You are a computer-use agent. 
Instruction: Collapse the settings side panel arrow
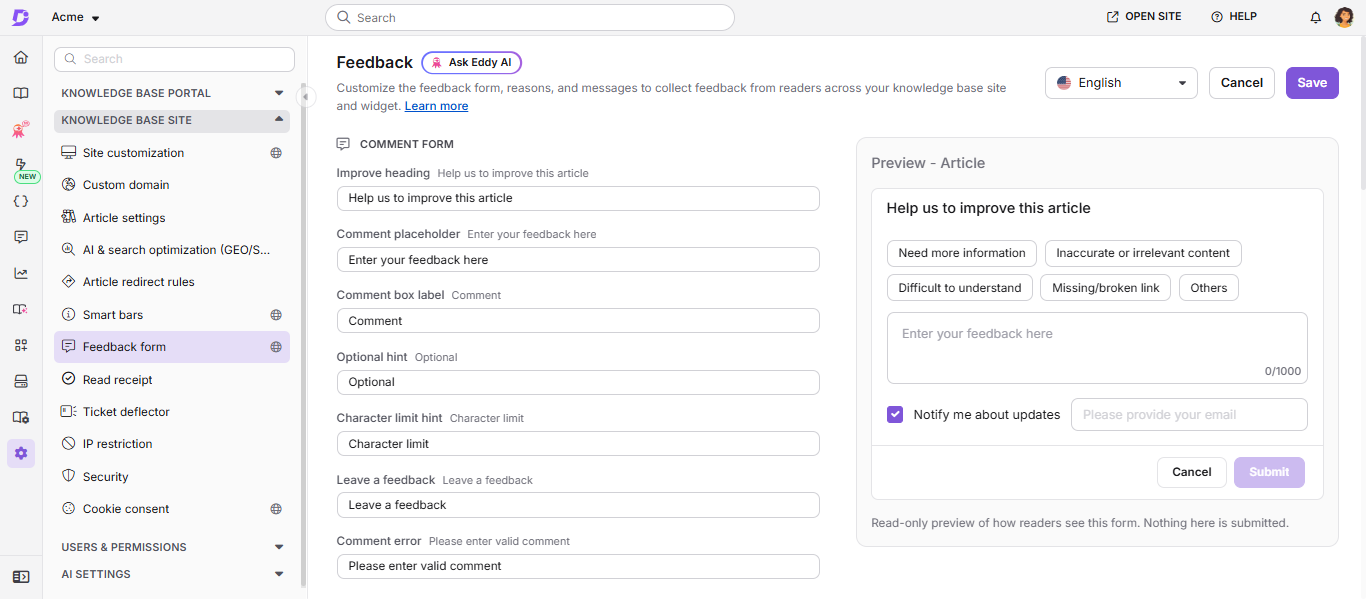click(307, 96)
